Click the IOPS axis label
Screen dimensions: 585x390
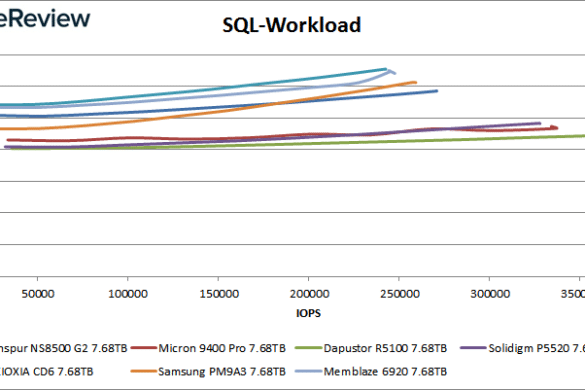308,313
